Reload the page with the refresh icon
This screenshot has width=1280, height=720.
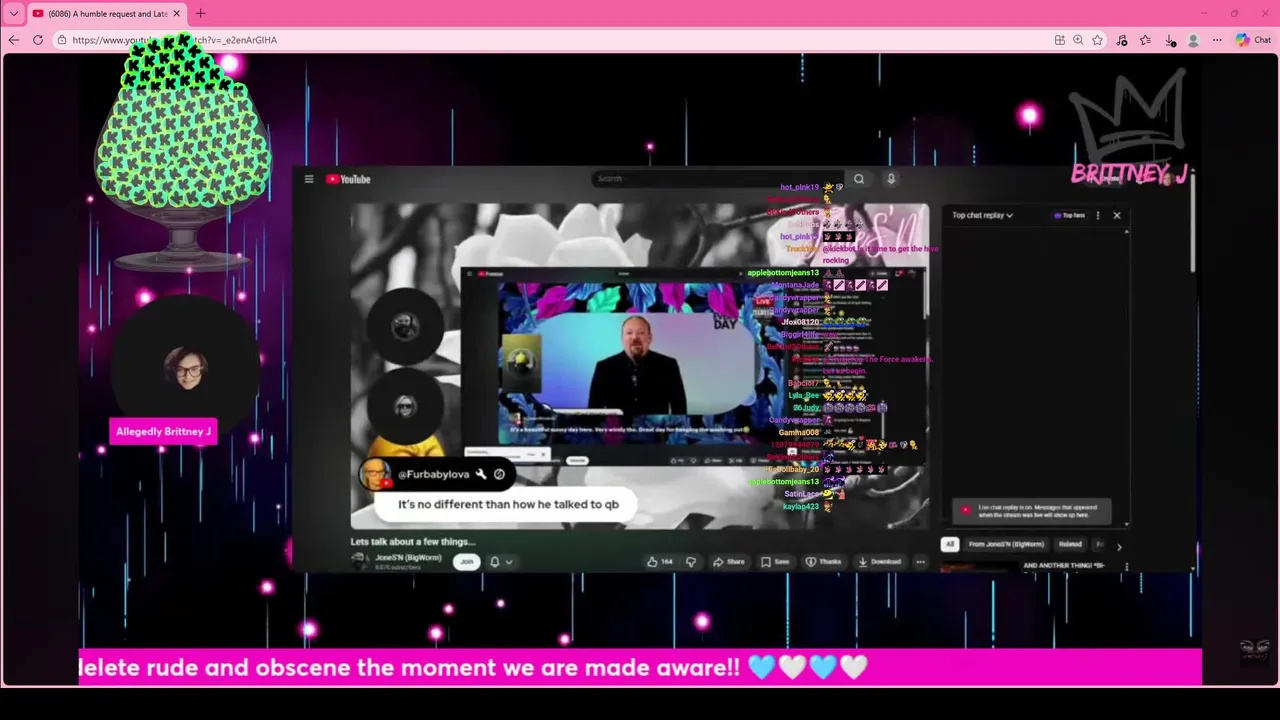point(38,40)
